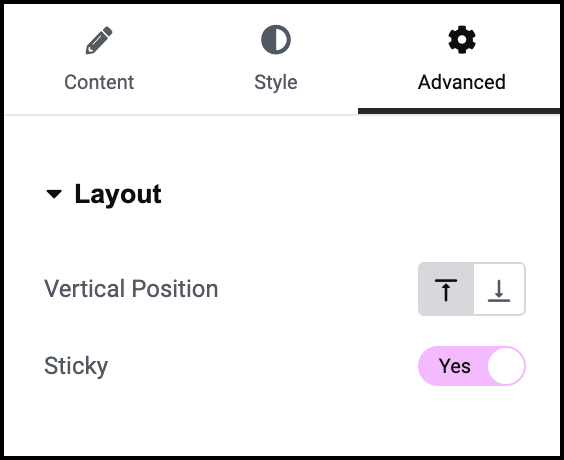Viewport: 564px width, 460px height.
Task: Click the Sticky field label
Action: point(76,366)
